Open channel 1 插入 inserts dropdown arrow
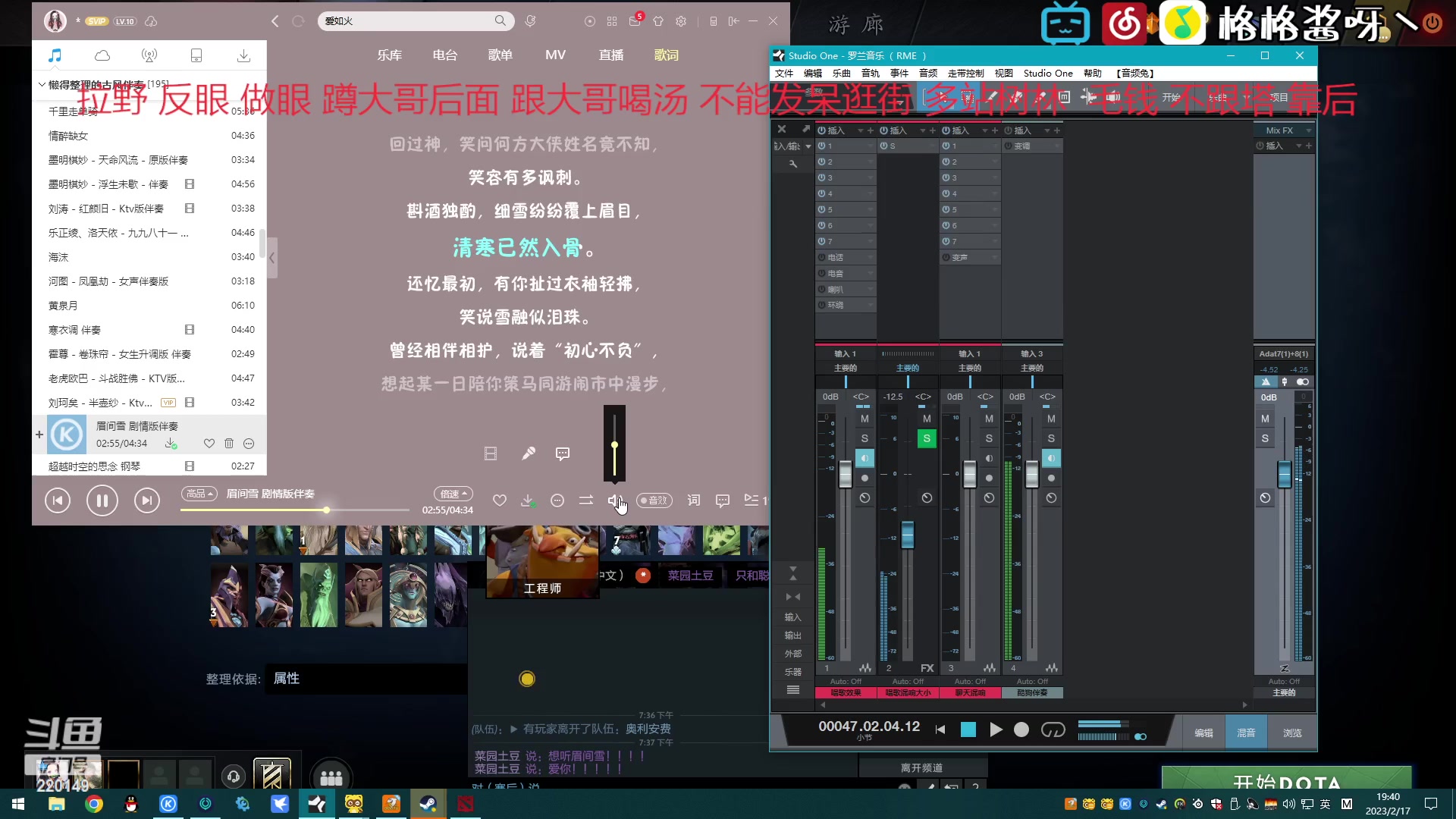Viewport: 1456px width, 819px height. click(860, 130)
